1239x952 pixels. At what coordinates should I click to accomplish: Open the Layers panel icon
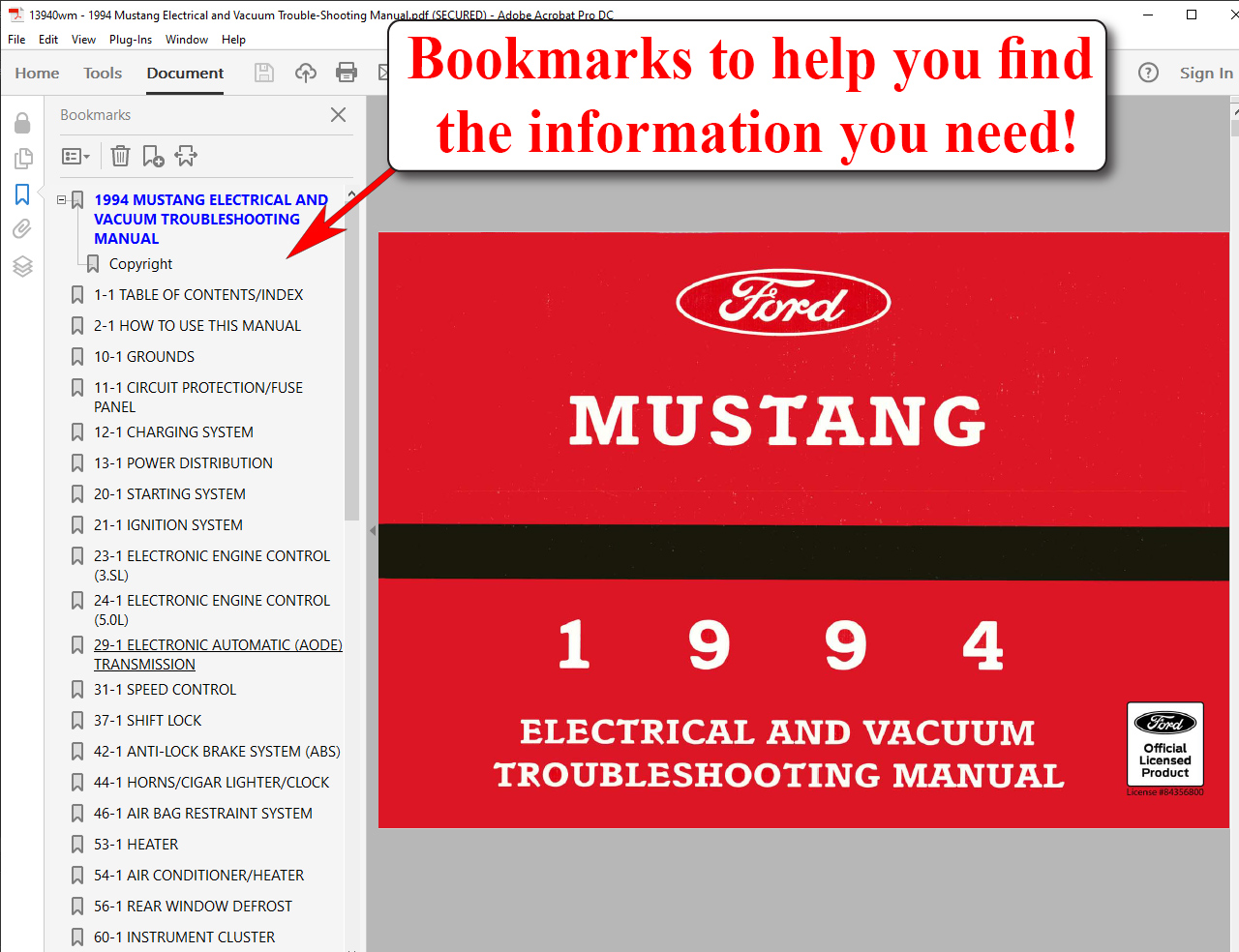click(x=22, y=266)
